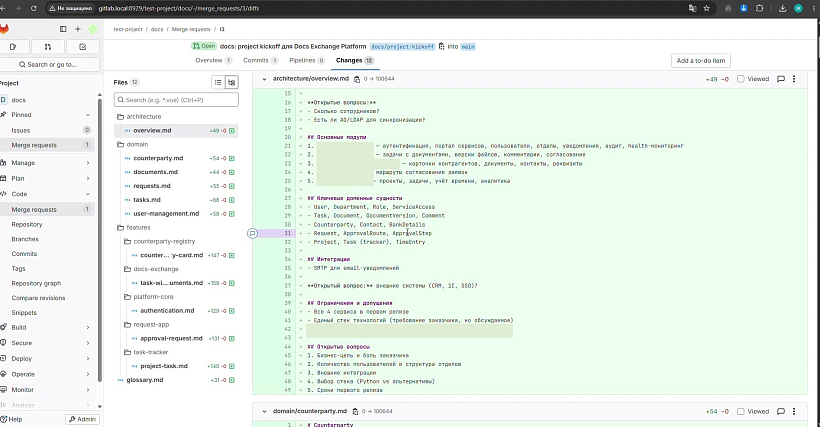This screenshot has height=427, width=820.
Task: Open browser extensions puzzle icon
Action: pyautogui.click(x=759, y=8)
